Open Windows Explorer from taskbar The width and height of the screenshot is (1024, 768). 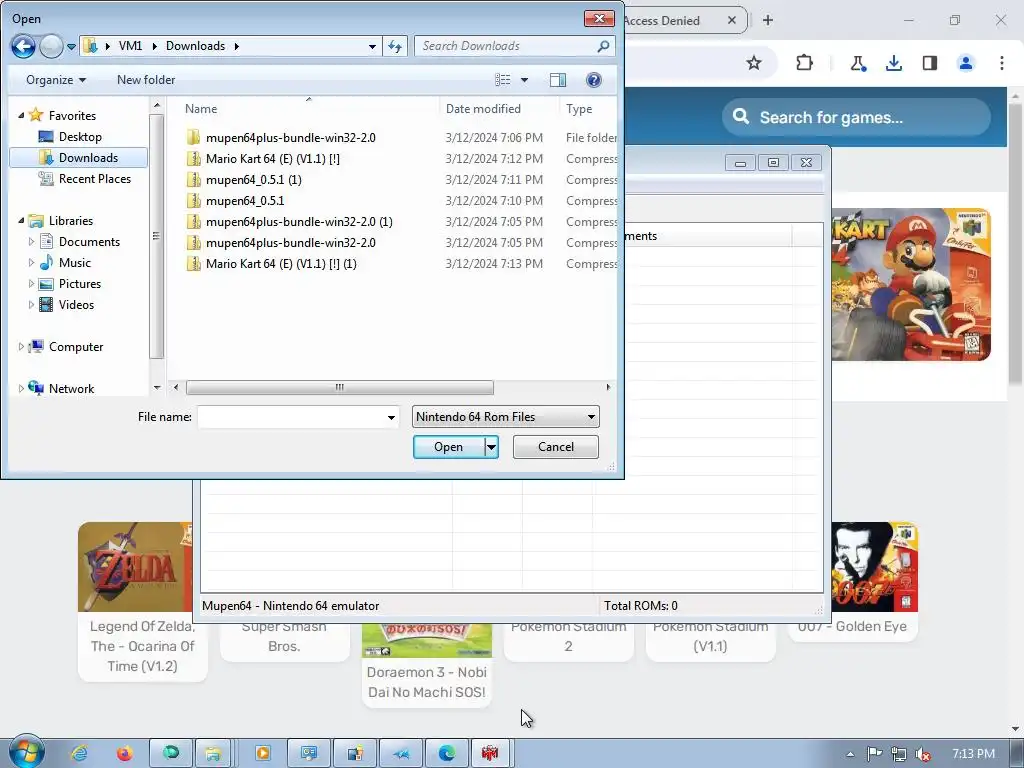coord(212,753)
